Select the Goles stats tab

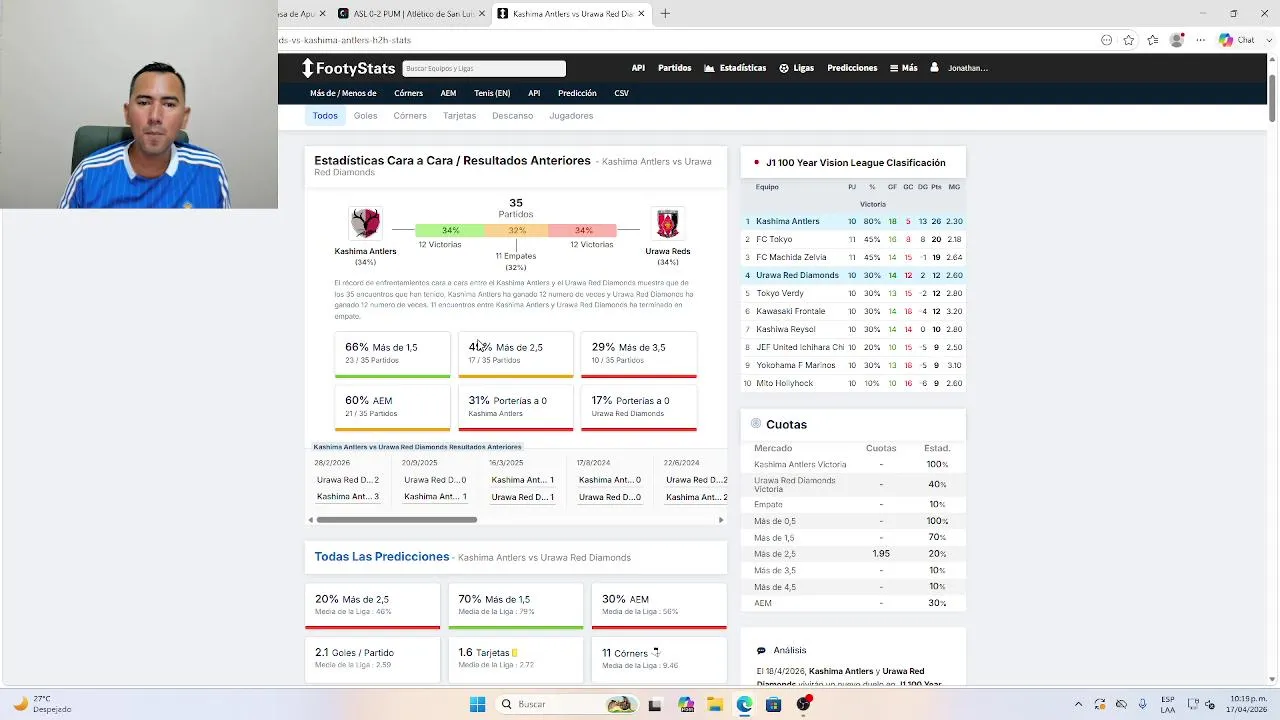coord(365,115)
